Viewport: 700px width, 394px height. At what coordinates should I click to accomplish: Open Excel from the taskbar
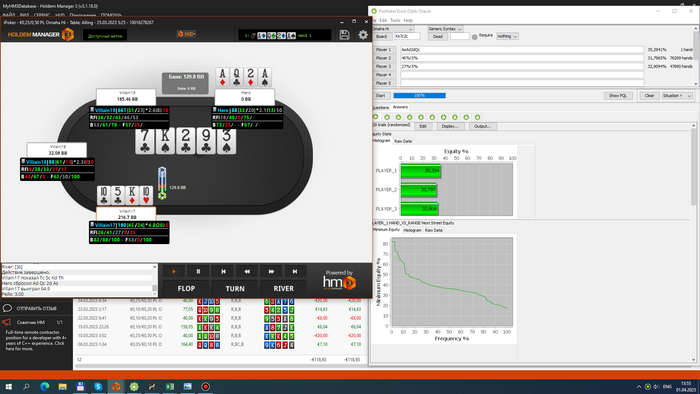pyautogui.click(x=170, y=386)
